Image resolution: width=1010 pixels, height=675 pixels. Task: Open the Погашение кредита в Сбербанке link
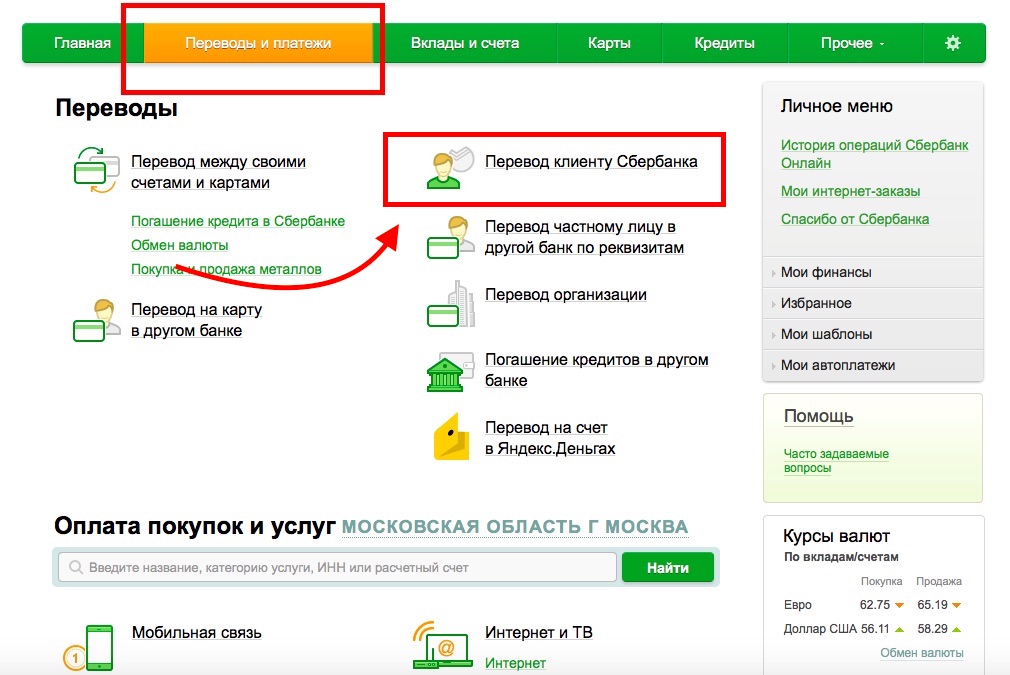(x=238, y=221)
